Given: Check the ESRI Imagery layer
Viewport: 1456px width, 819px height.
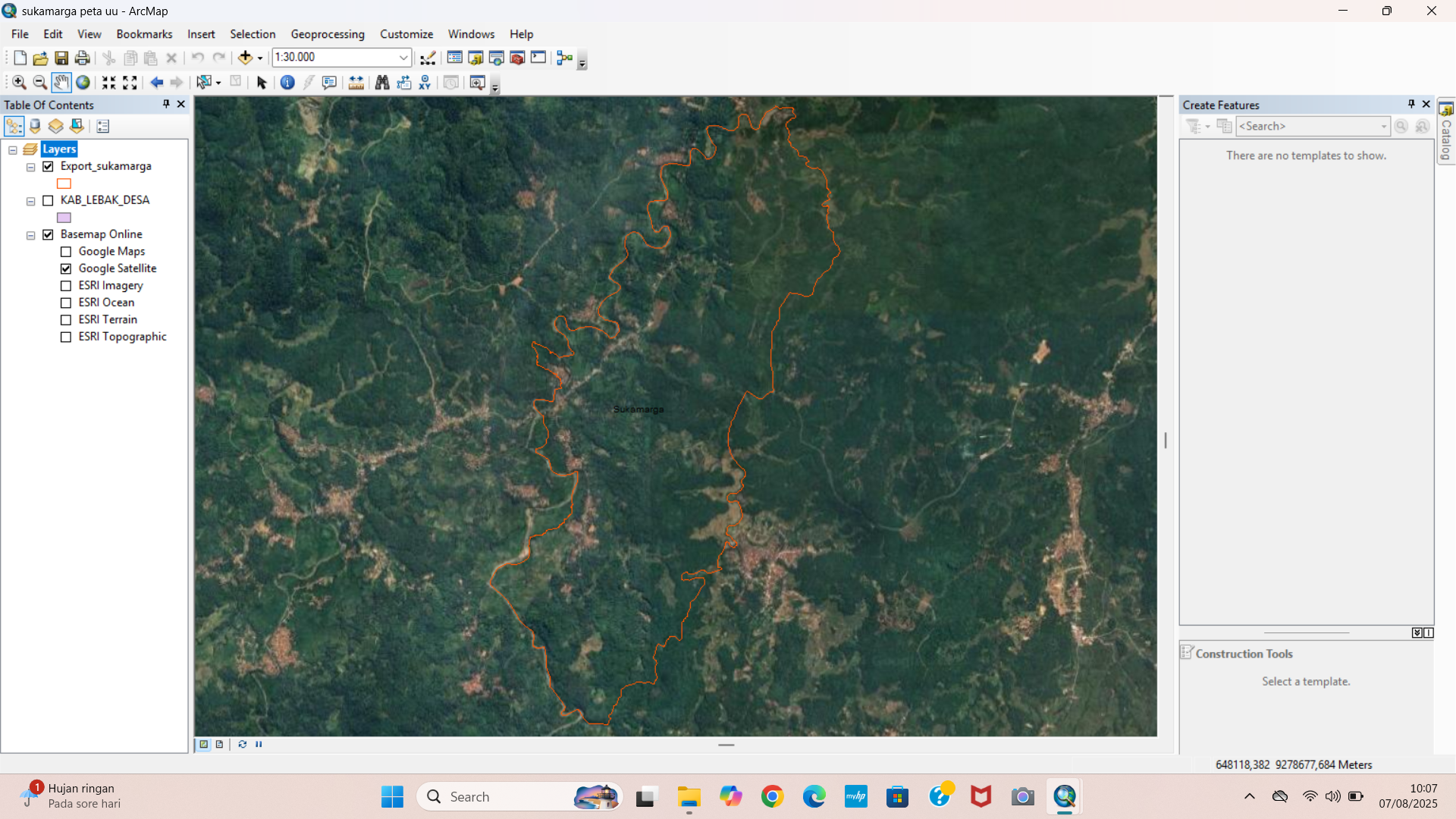Looking at the screenshot, I should 66,286.
